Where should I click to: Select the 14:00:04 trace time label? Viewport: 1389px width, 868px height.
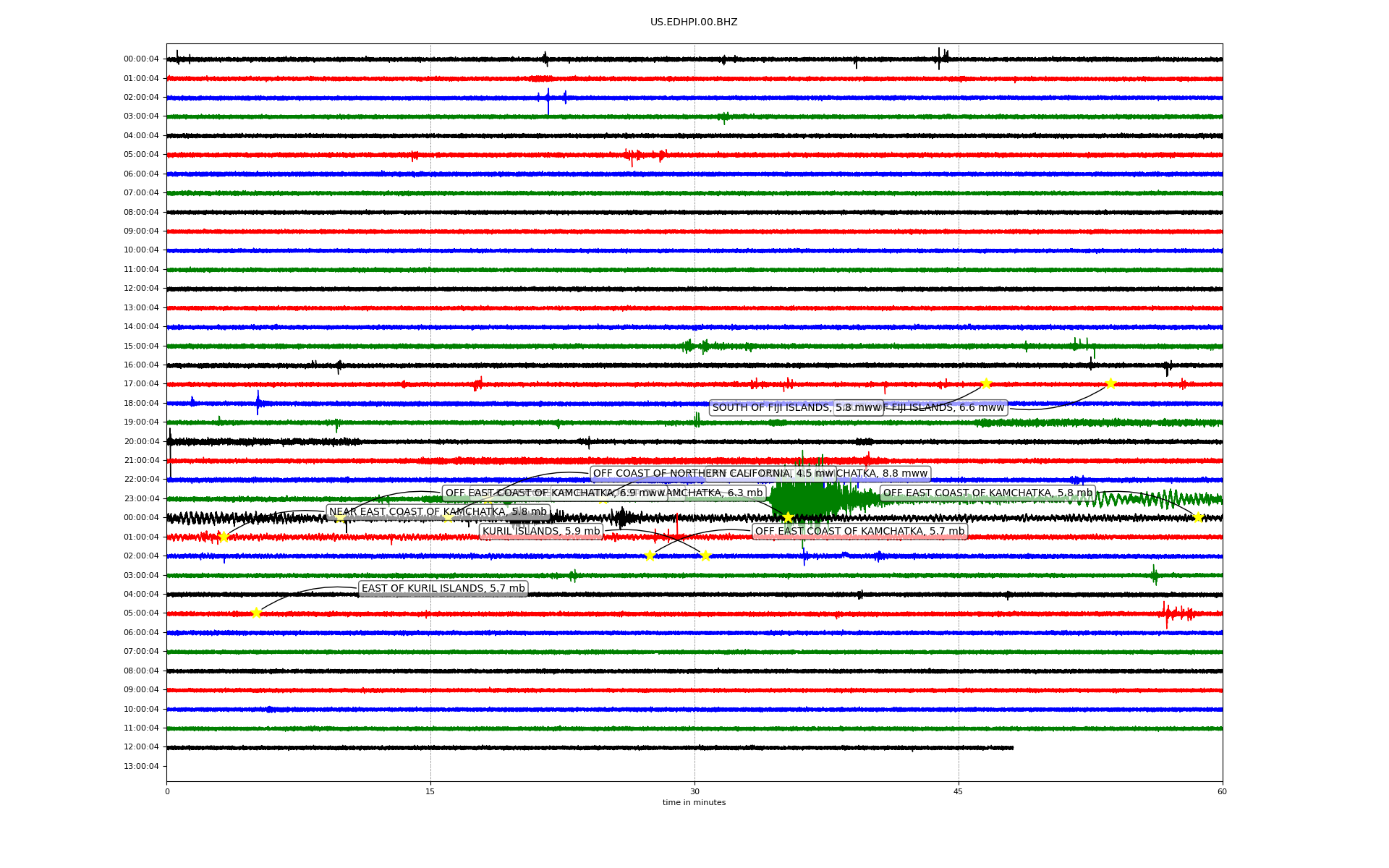[x=141, y=327]
